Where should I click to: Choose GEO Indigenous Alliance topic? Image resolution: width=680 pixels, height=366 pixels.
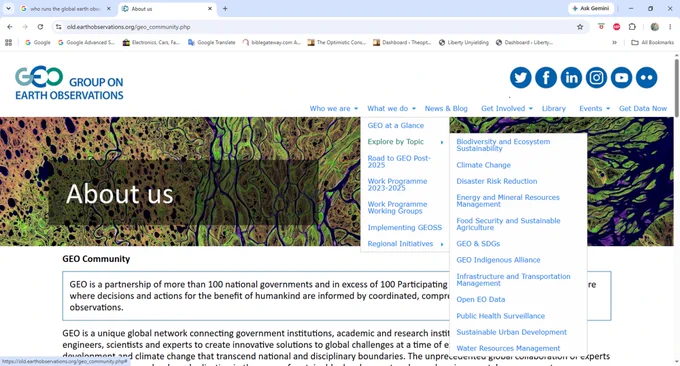coord(498,260)
